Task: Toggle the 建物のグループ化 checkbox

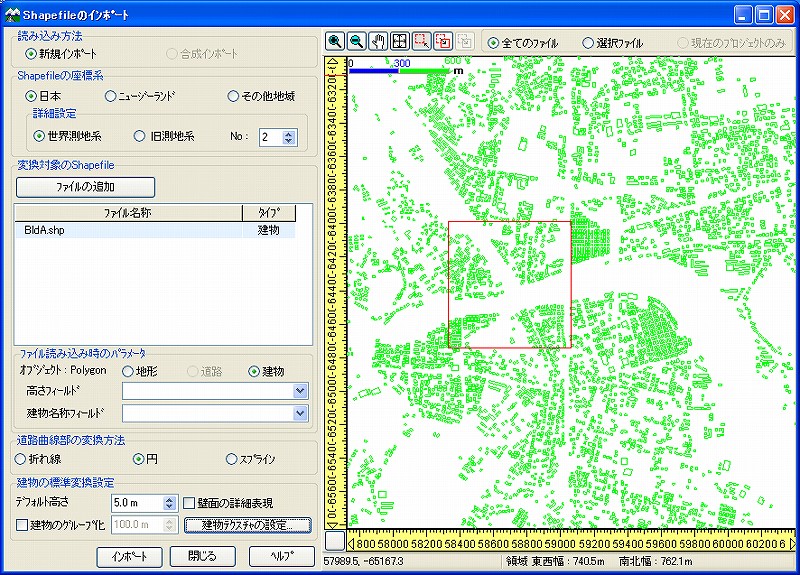Action: pos(21,524)
